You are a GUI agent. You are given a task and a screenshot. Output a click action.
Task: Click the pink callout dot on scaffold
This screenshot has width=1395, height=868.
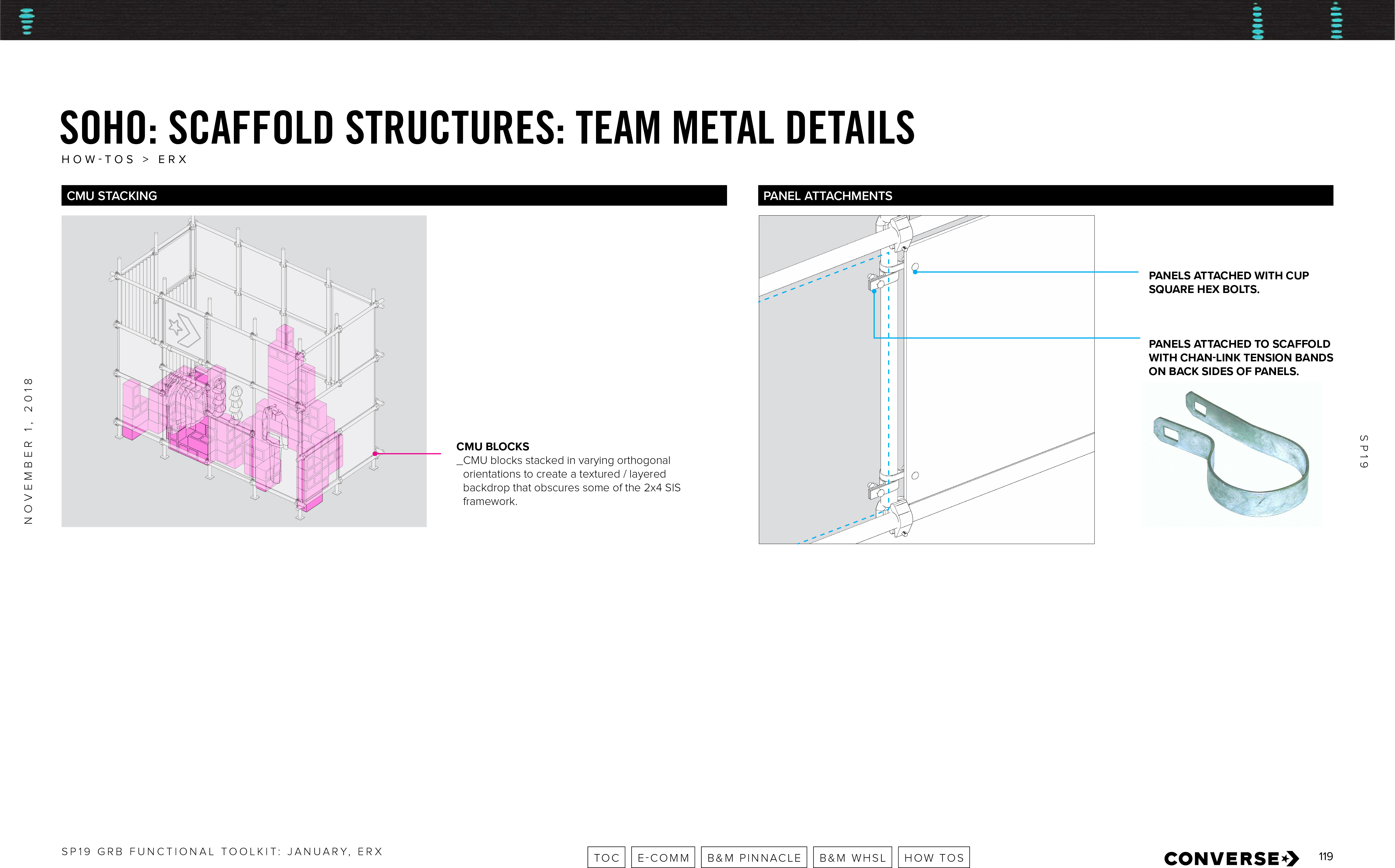(375, 454)
